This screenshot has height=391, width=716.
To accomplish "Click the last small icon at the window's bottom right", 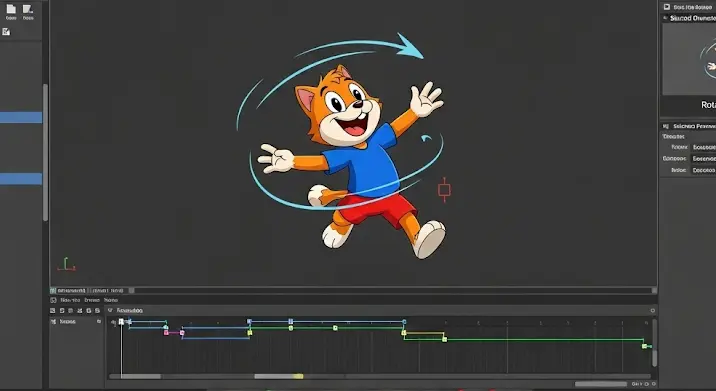I will click(653, 384).
